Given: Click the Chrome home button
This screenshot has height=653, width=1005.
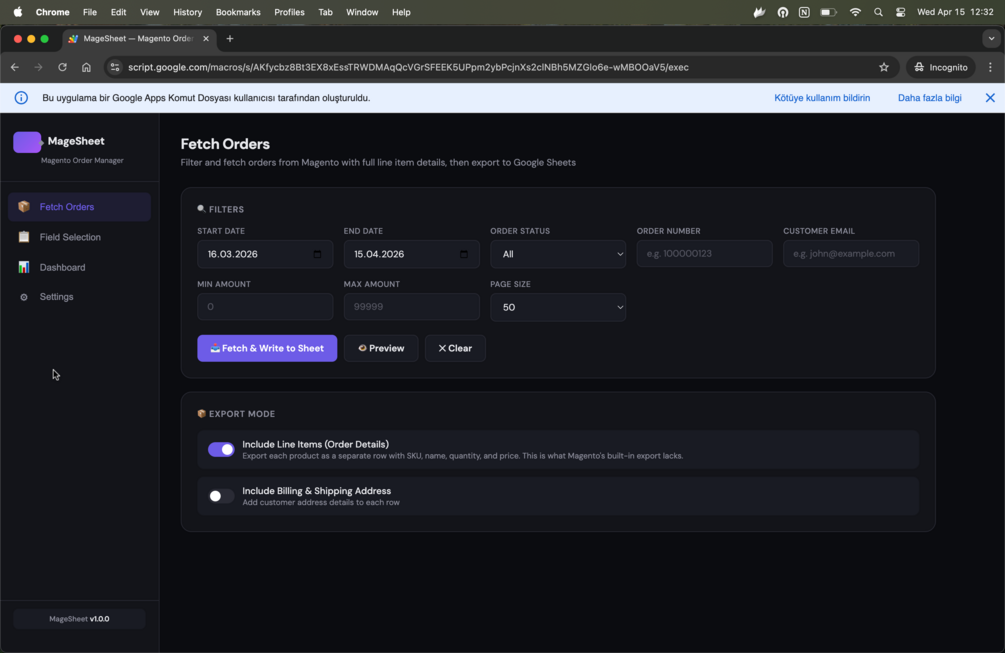Looking at the screenshot, I should (86, 67).
